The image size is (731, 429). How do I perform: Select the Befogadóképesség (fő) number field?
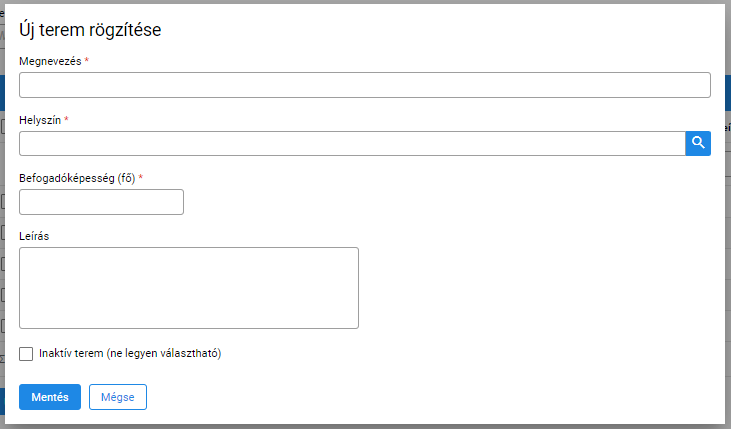point(102,202)
